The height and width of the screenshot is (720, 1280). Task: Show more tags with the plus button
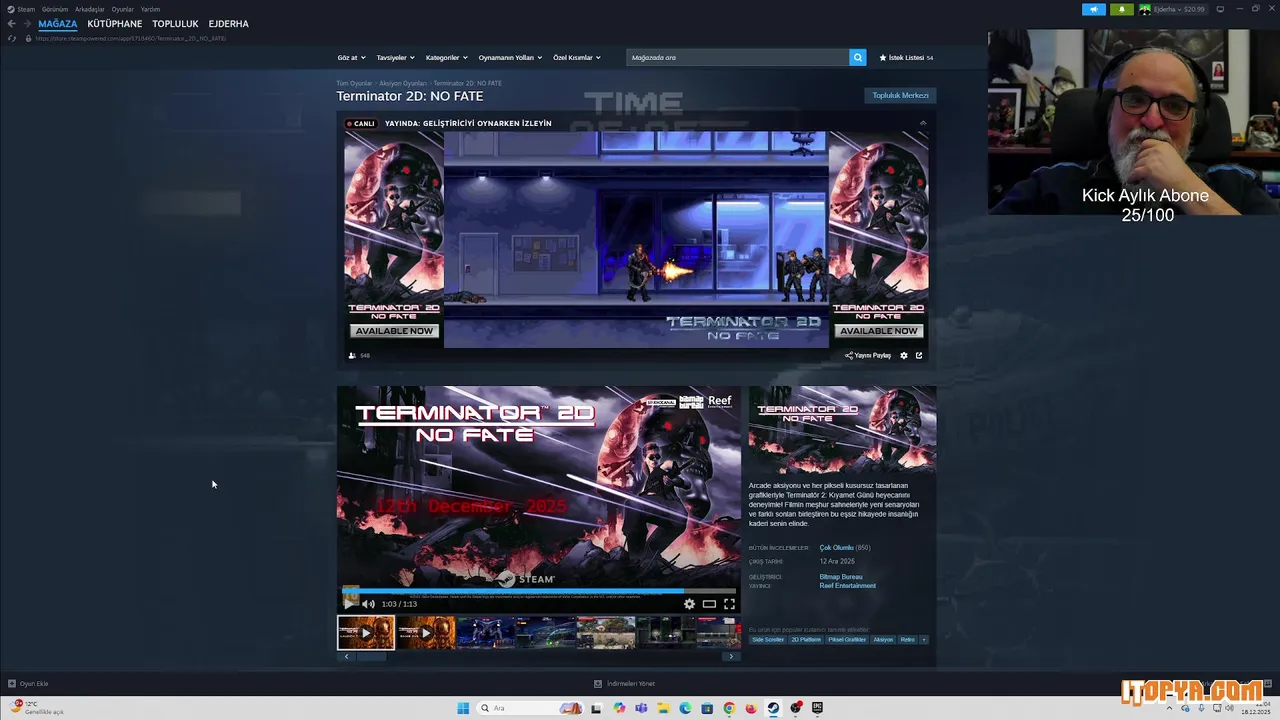coord(924,640)
